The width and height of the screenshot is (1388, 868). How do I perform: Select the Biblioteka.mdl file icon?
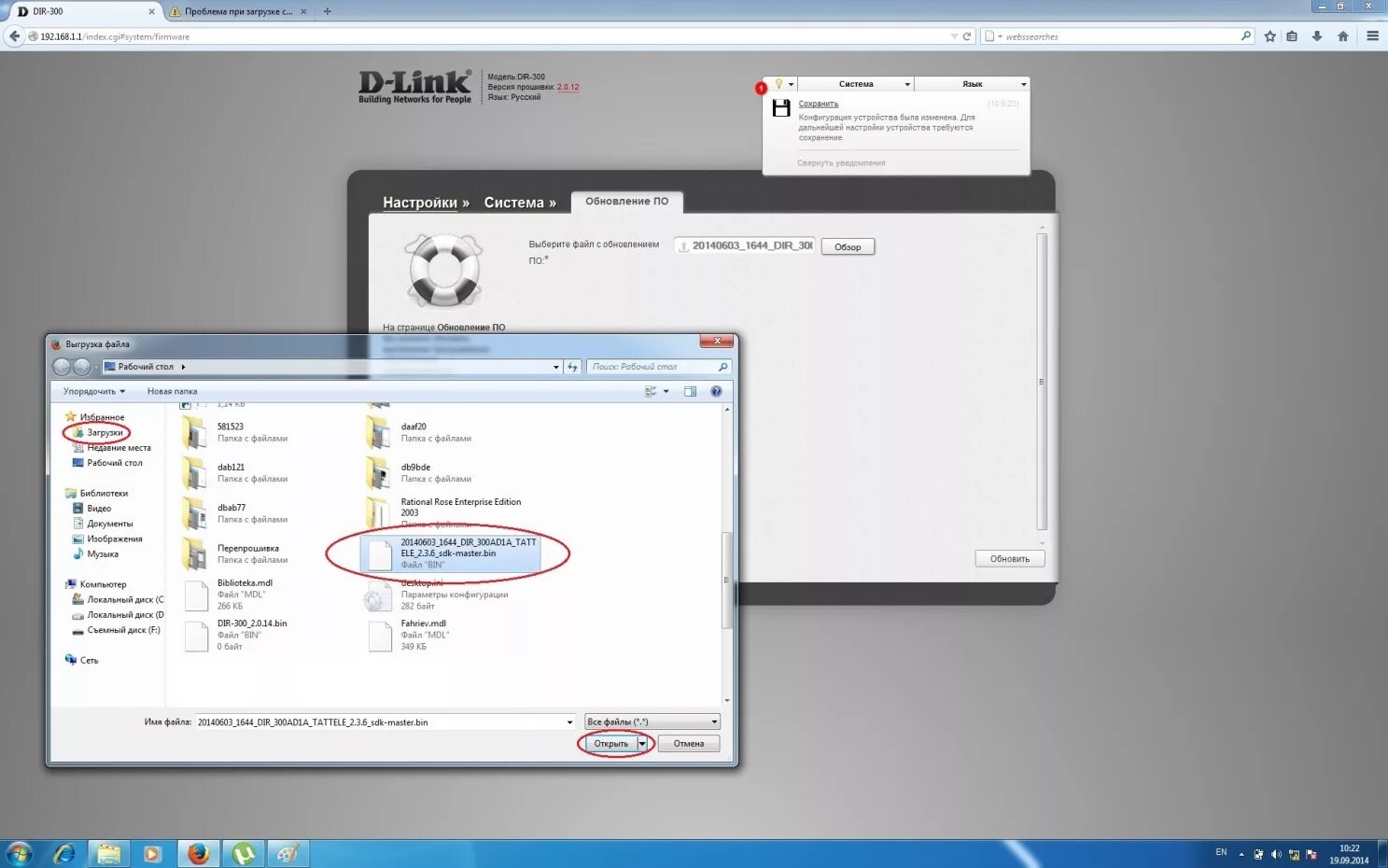tap(196, 595)
